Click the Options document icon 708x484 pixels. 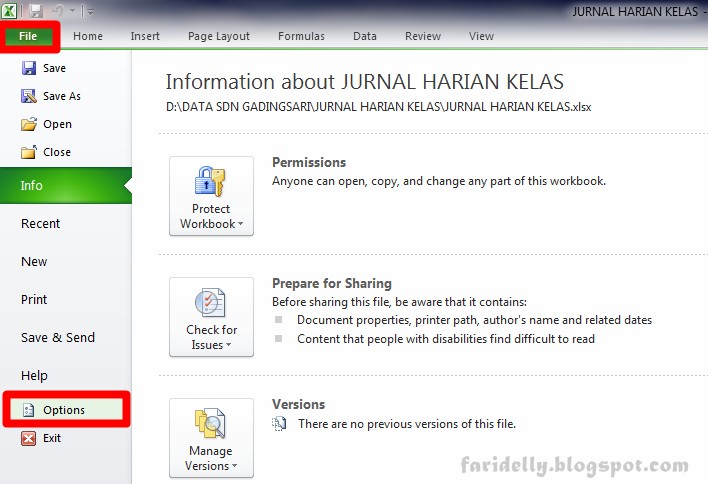tap(28, 410)
